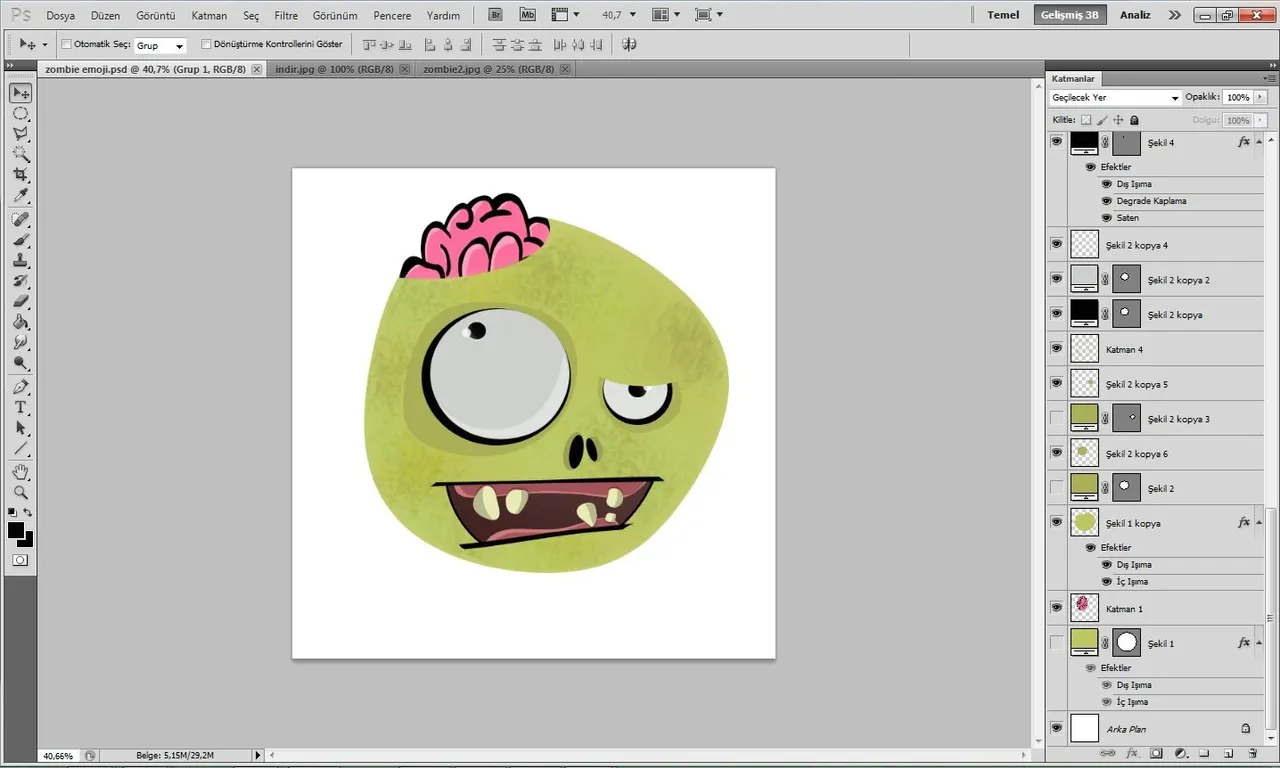The width and height of the screenshot is (1280, 768).
Task: Show the hidden Şekil 2 kopya 3 layer
Action: [x=1056, y=418]
